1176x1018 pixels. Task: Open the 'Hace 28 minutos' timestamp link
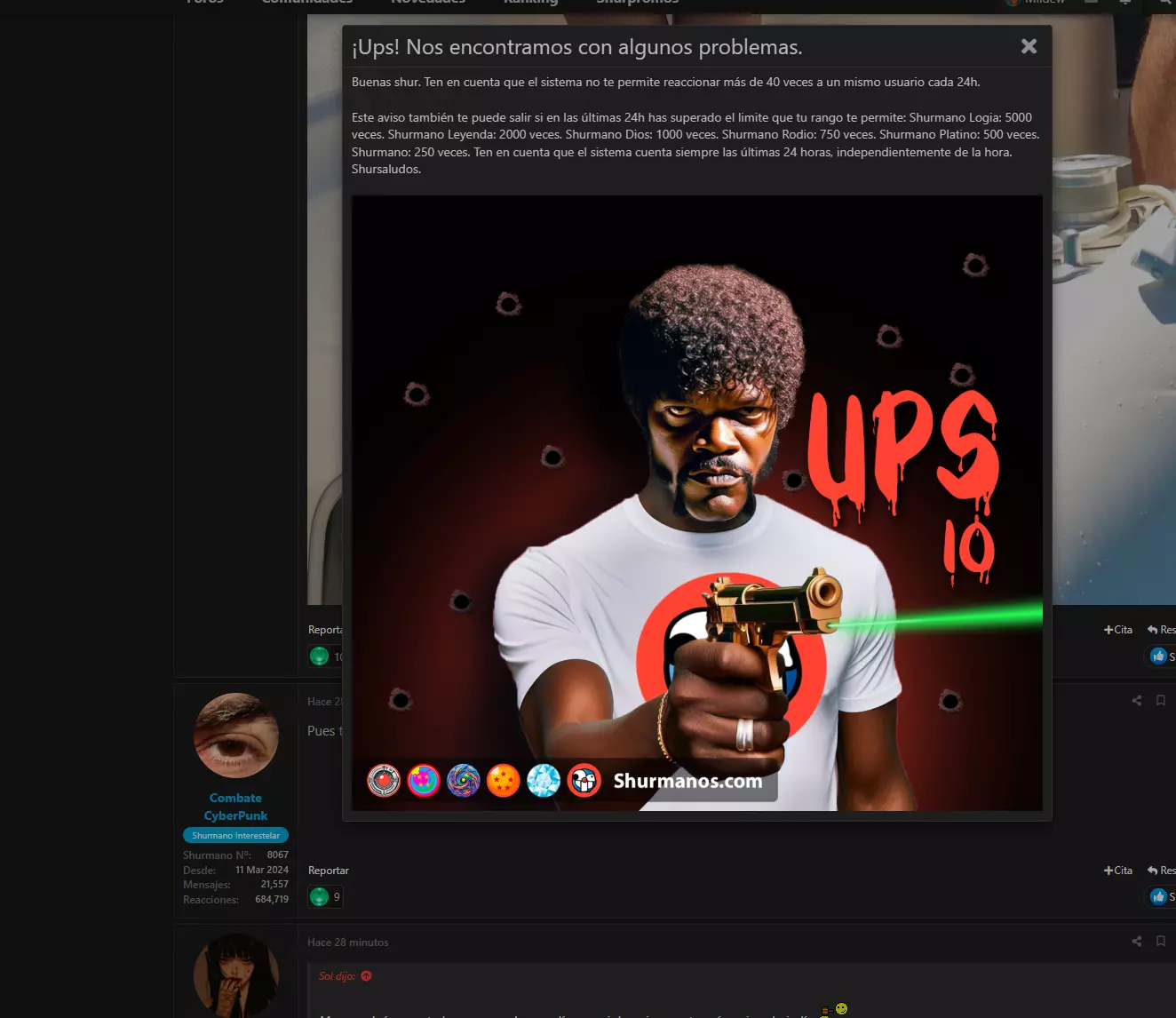348,942
